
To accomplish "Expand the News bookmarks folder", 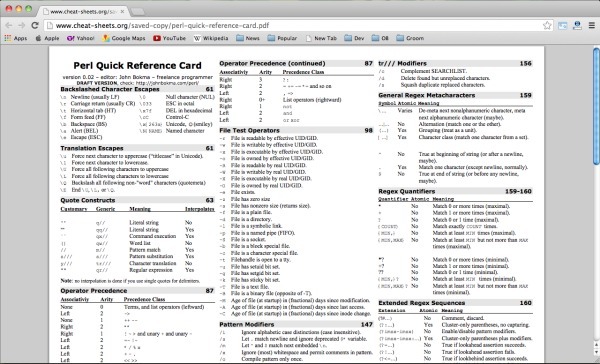I will click(248, 38).
